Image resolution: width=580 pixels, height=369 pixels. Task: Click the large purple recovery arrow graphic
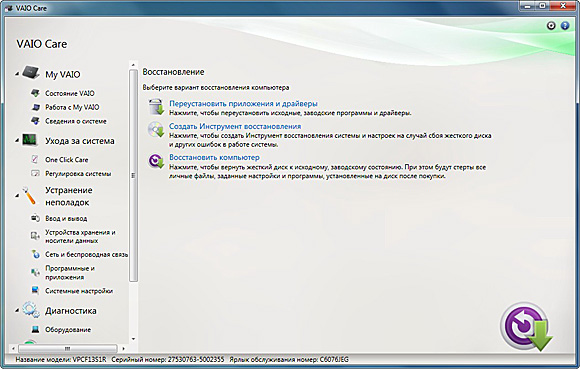pyautogui.click(x=526, y=326)
